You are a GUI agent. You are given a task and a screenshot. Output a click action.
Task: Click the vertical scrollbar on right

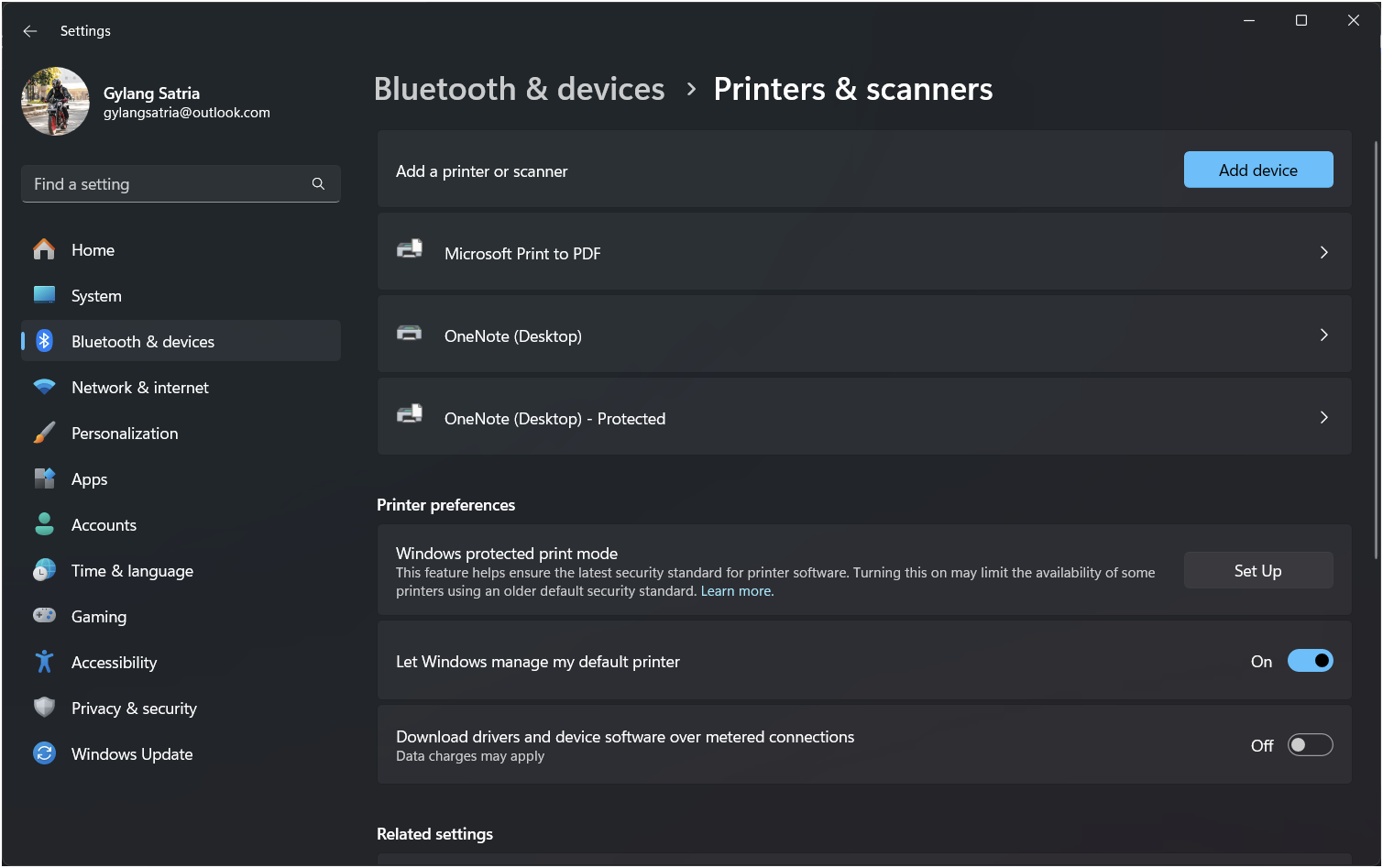tap(1376, 348)
